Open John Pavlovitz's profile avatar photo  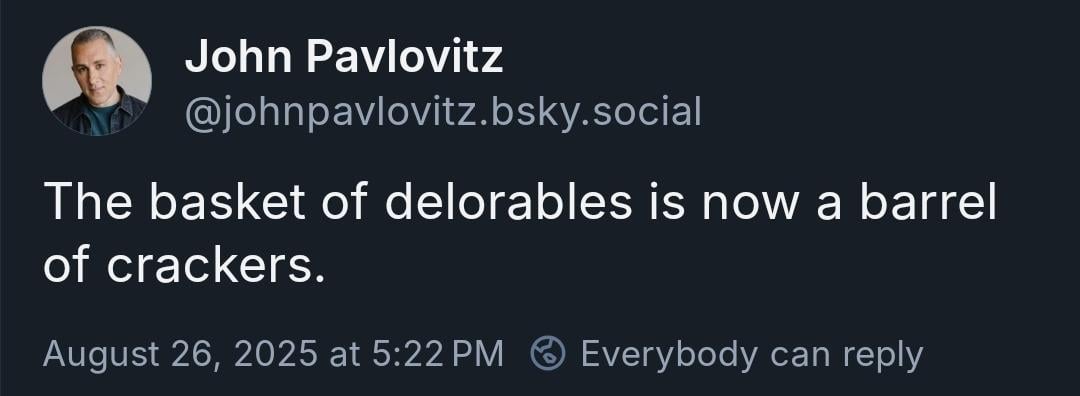97,81
